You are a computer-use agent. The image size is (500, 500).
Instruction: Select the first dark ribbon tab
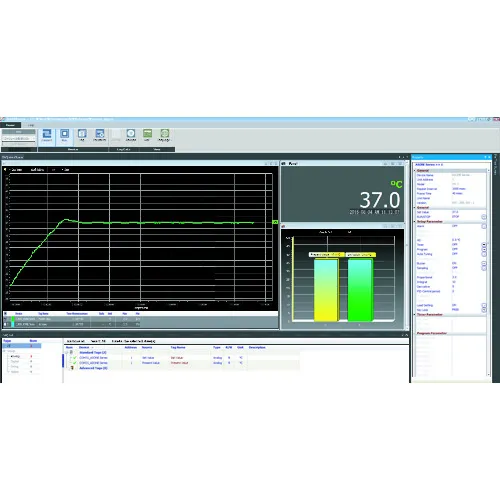coord(10,125)
